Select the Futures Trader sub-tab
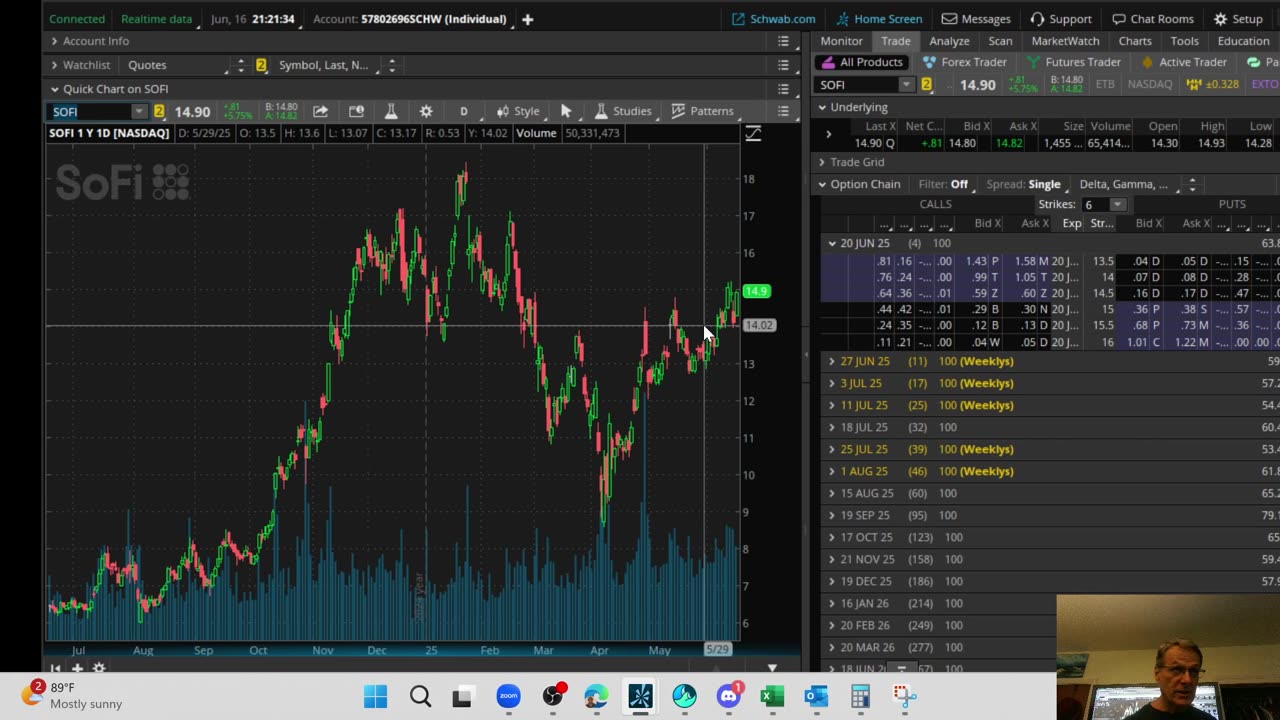The width and height of the screenshot is (1280, 720). (1074, 62)
